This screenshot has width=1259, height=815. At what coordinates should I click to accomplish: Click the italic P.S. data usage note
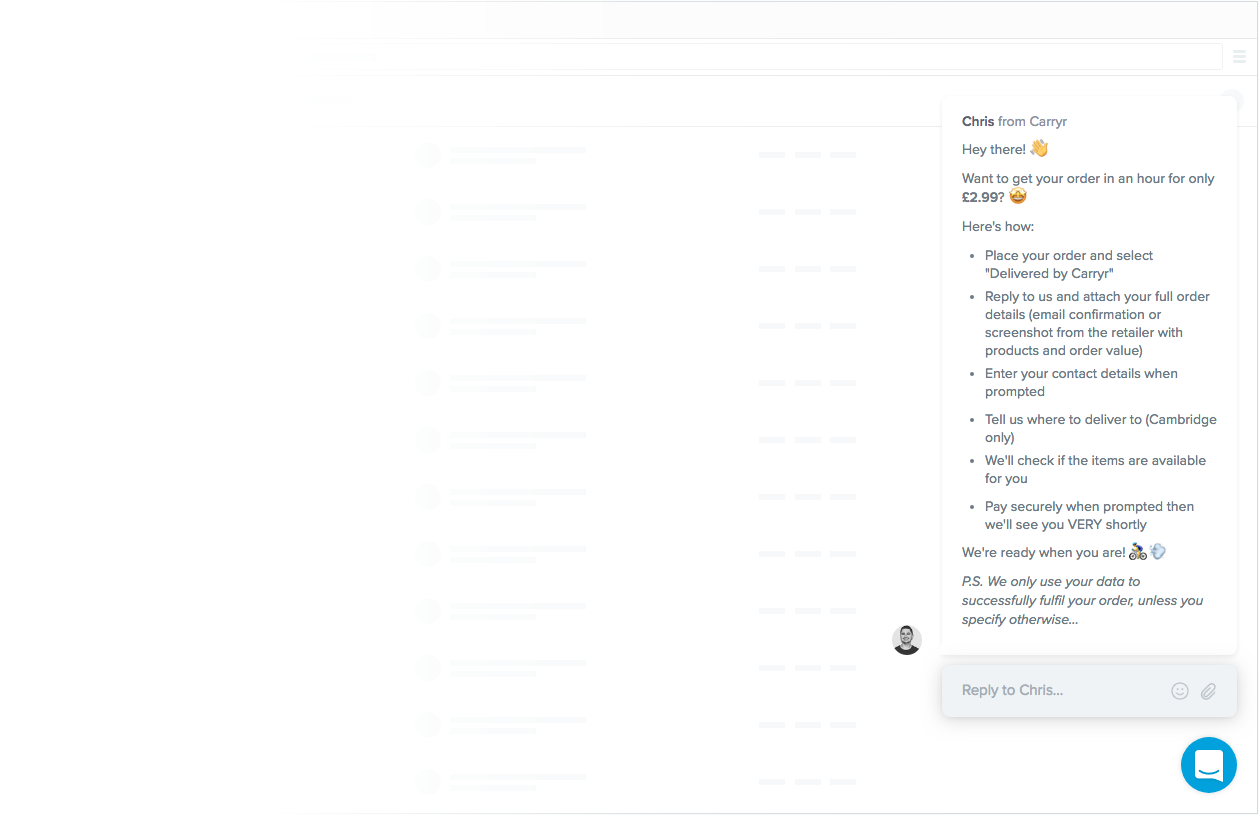pyautogui.click(x=1082, y=600)
